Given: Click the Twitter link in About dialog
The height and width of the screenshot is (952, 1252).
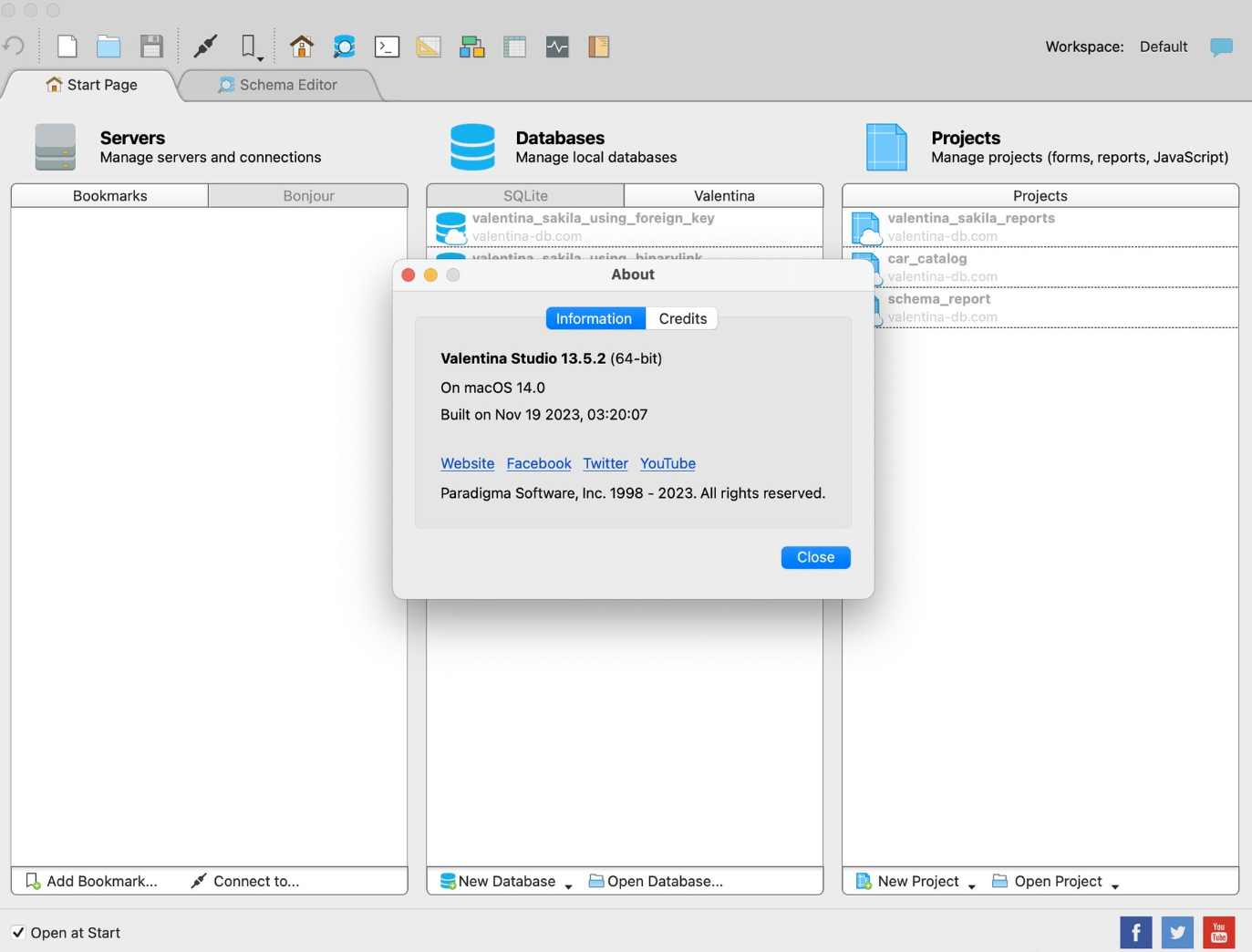Looking at the screenshot, I should point(605,463).
